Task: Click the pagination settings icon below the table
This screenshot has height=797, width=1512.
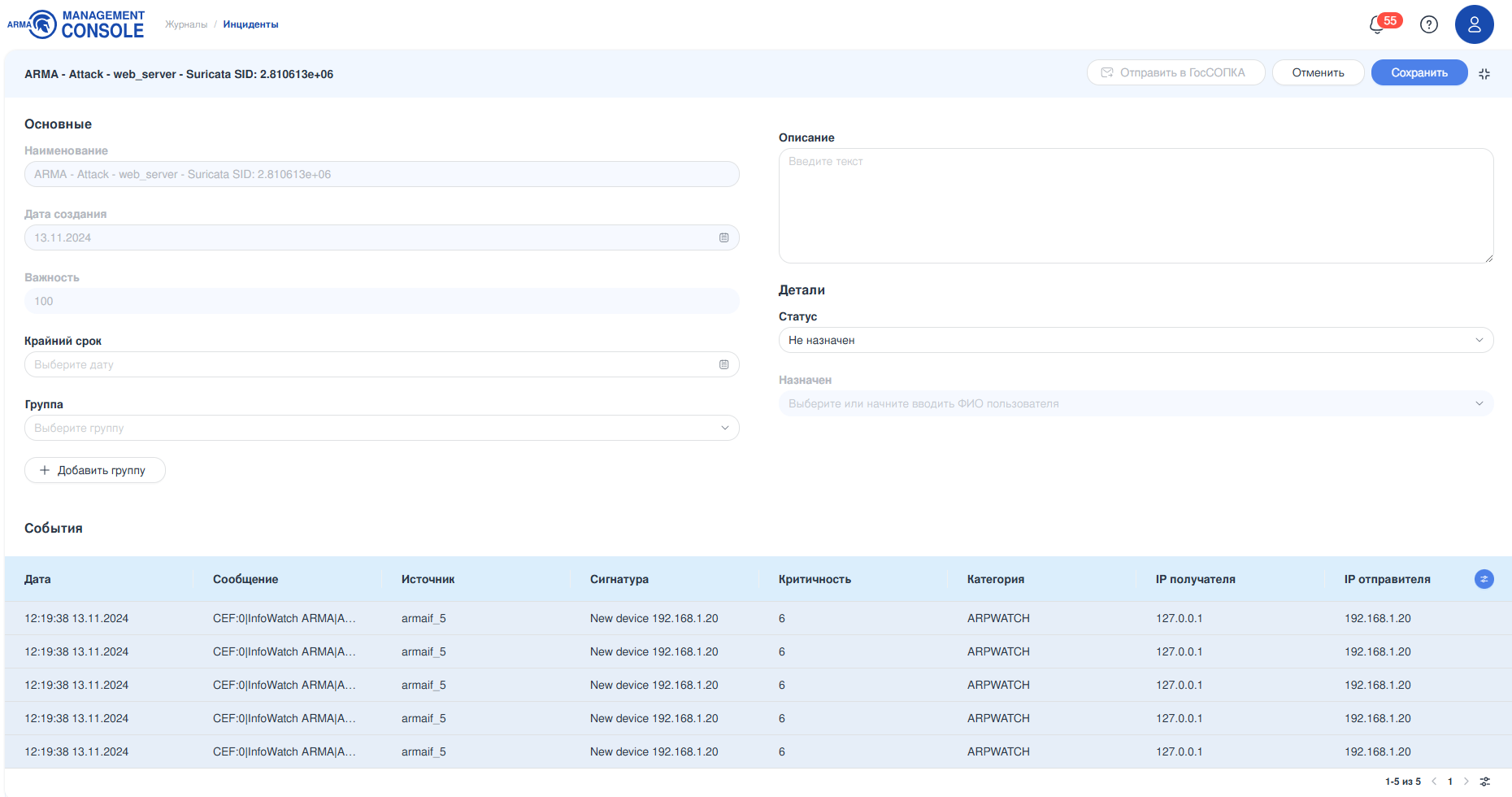Action: coord(1484,782)
